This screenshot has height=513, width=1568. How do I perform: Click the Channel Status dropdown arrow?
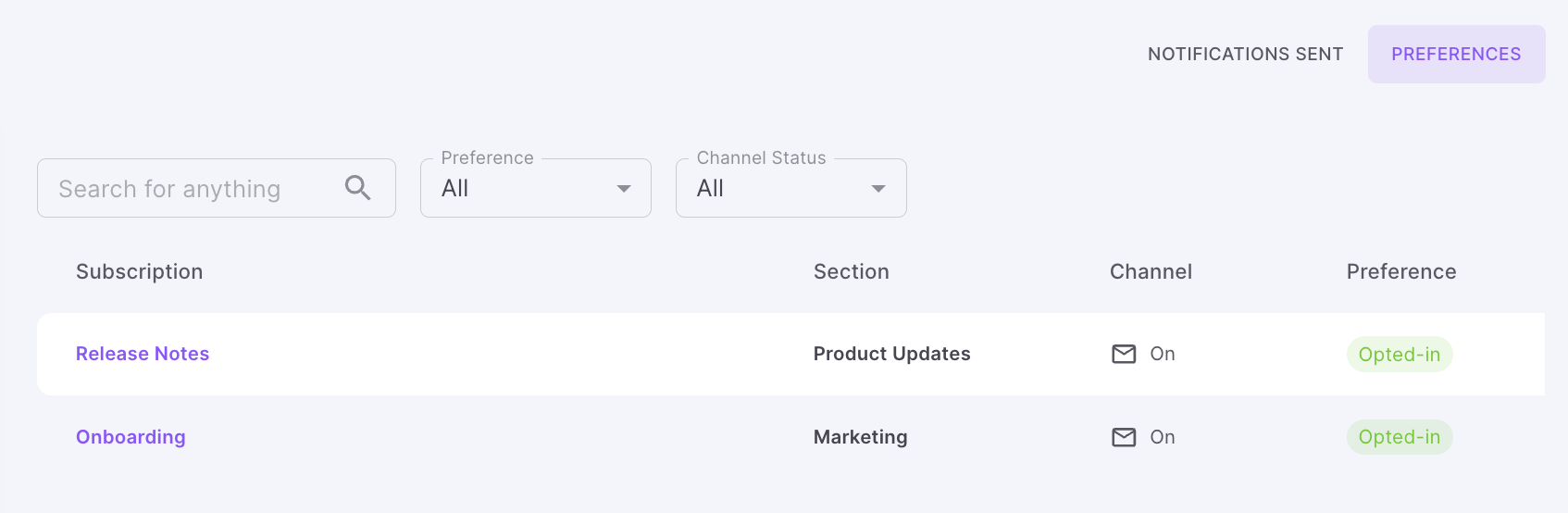tap(878, 189)
